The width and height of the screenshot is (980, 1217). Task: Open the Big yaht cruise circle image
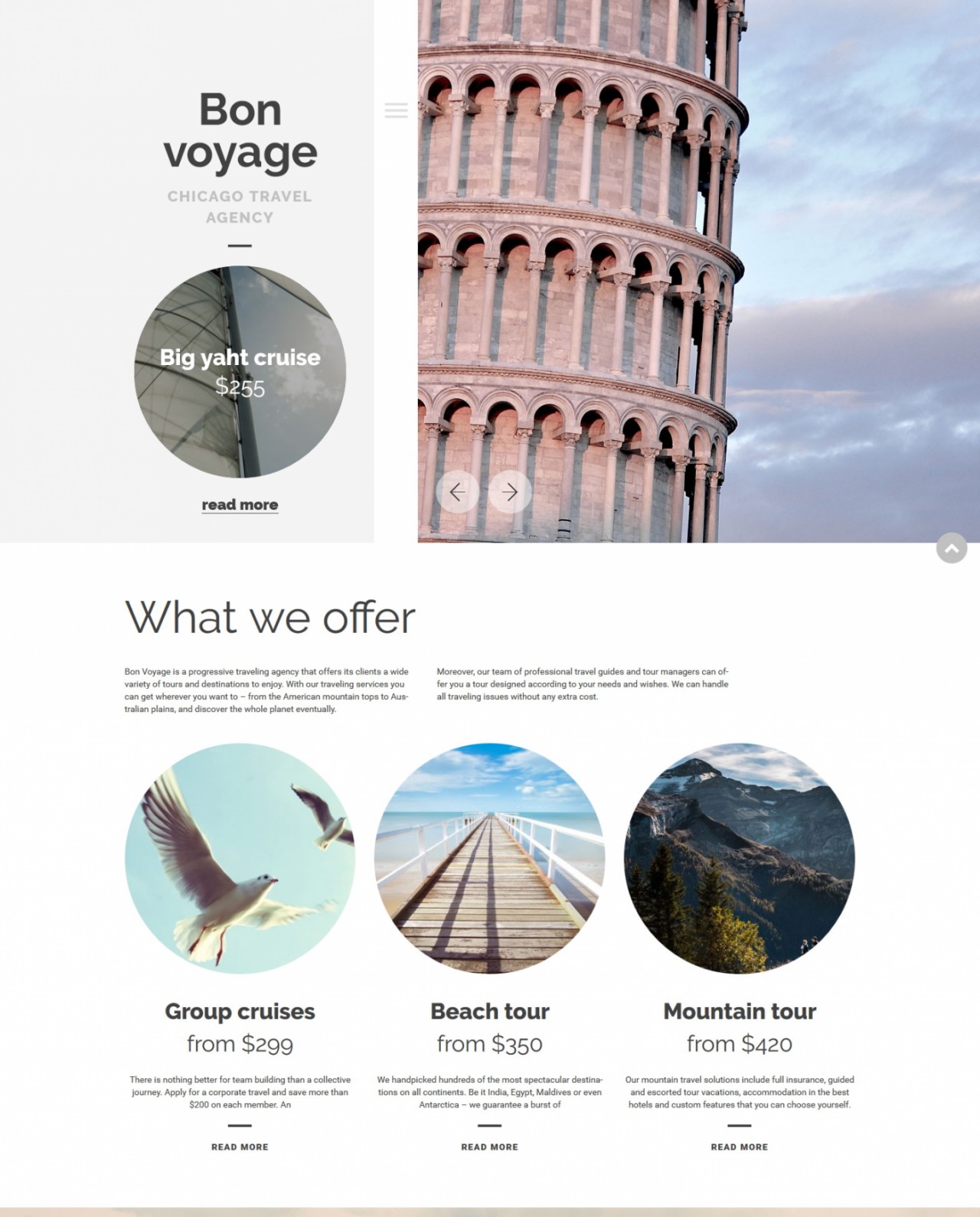click(x=240, y=372)
